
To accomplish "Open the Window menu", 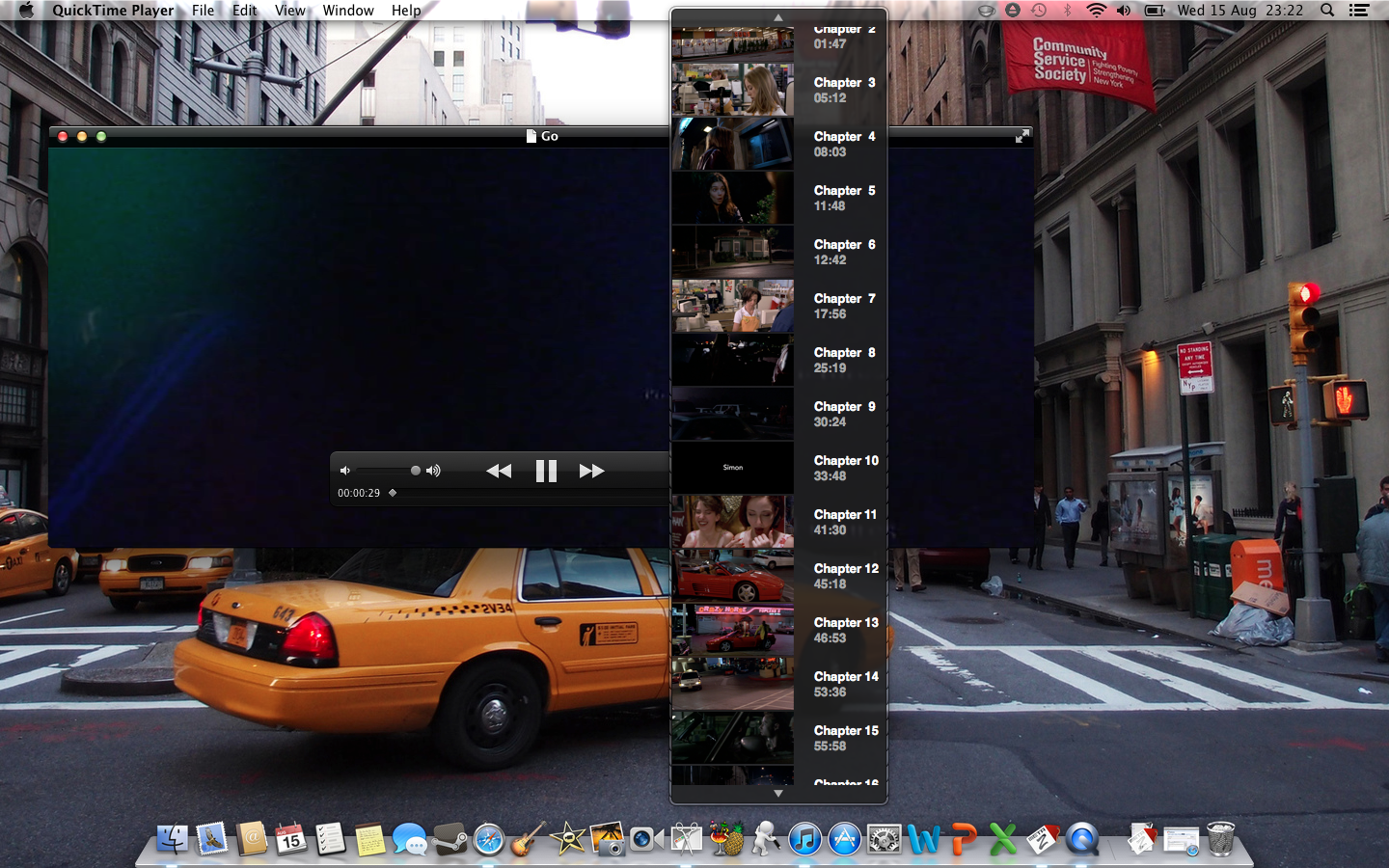I will tap(348, 10).
